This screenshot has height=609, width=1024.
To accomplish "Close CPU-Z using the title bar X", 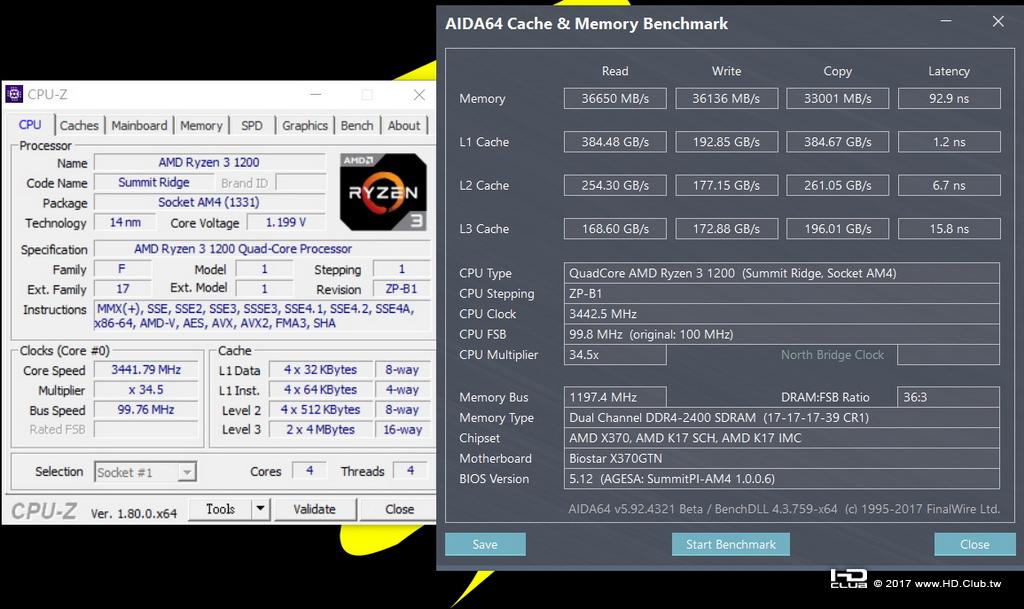I will (x=419, y=95).
